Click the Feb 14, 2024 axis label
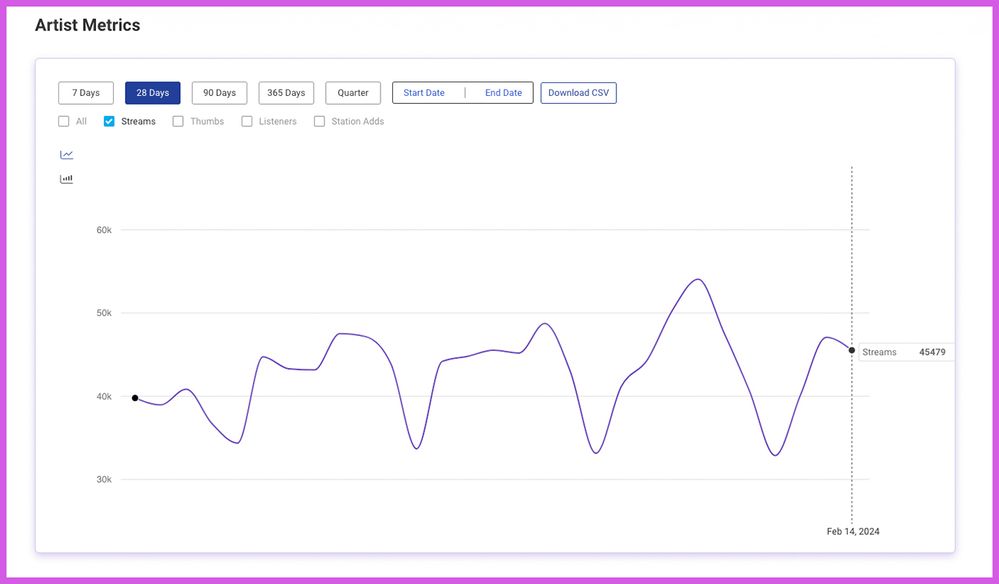 pos(853,531)
